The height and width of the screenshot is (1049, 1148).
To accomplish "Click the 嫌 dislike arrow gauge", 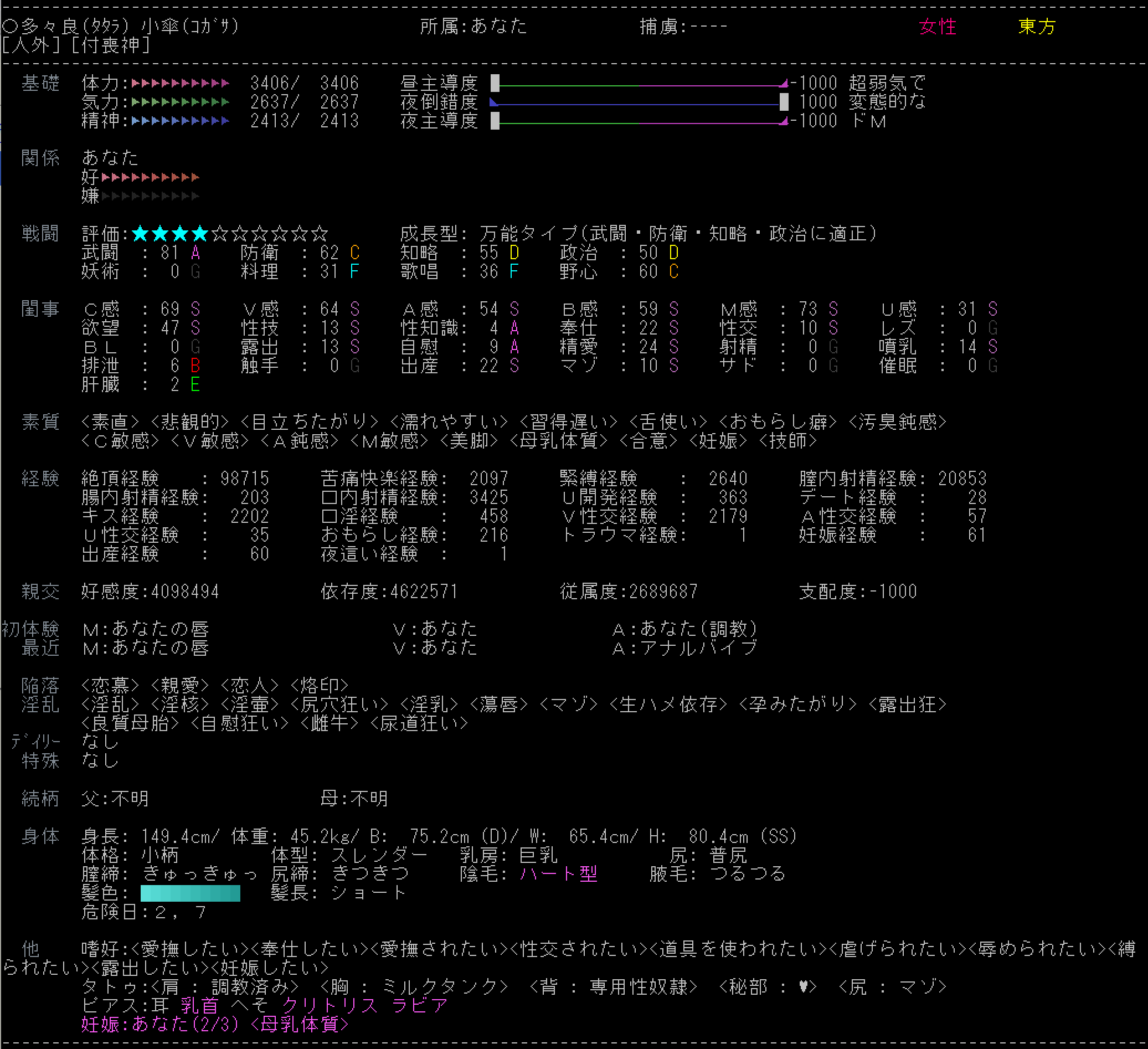I will 150,196.
